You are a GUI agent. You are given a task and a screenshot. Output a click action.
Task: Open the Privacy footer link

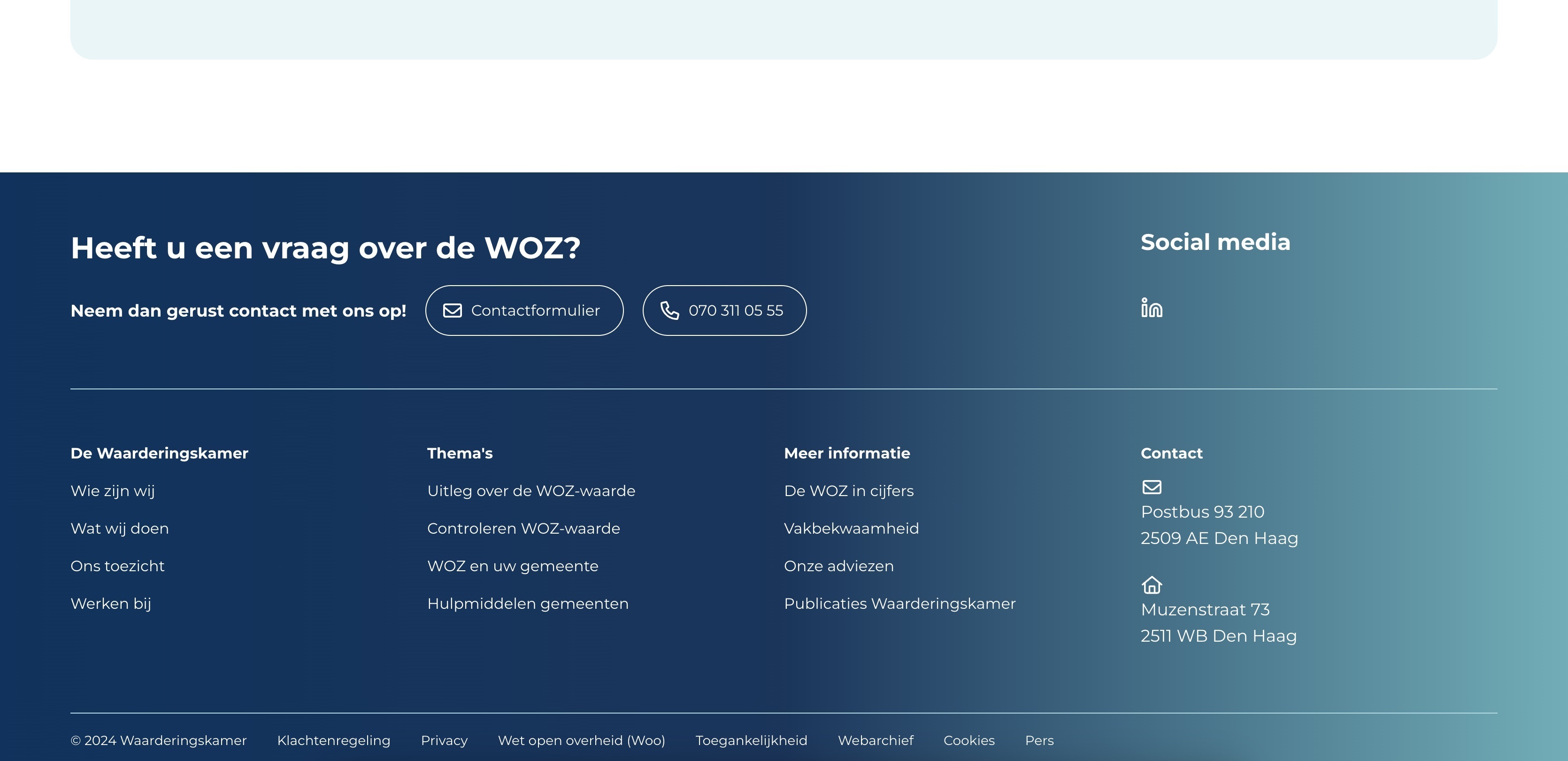(x=445, y=740)
